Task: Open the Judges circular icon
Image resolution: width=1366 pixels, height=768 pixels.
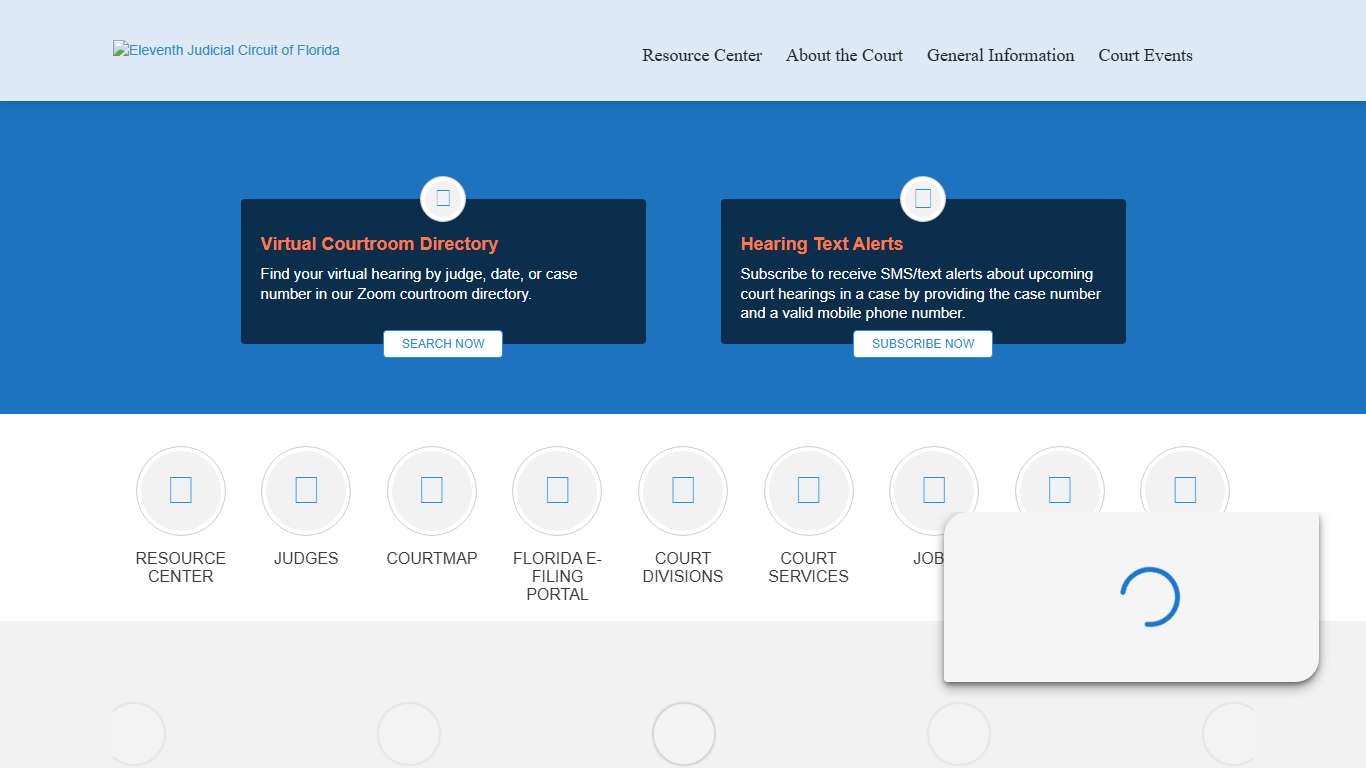Action: point(306,490)
